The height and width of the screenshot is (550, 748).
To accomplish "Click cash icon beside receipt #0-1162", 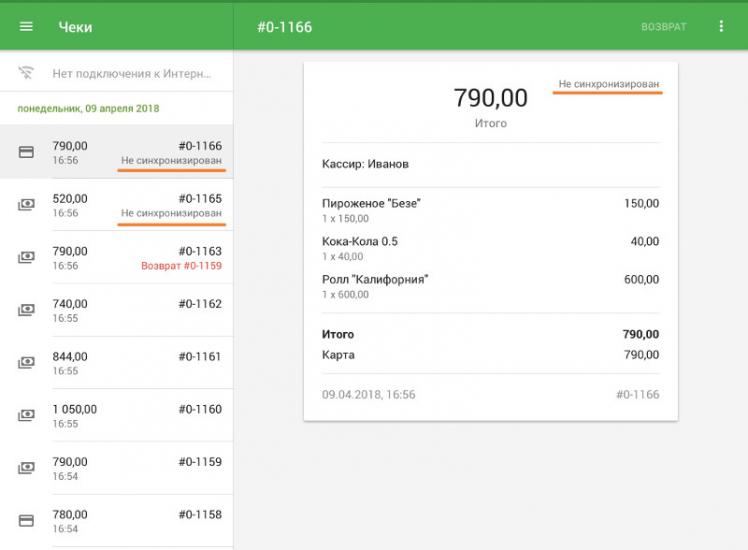I will click(x=26, y=310).
